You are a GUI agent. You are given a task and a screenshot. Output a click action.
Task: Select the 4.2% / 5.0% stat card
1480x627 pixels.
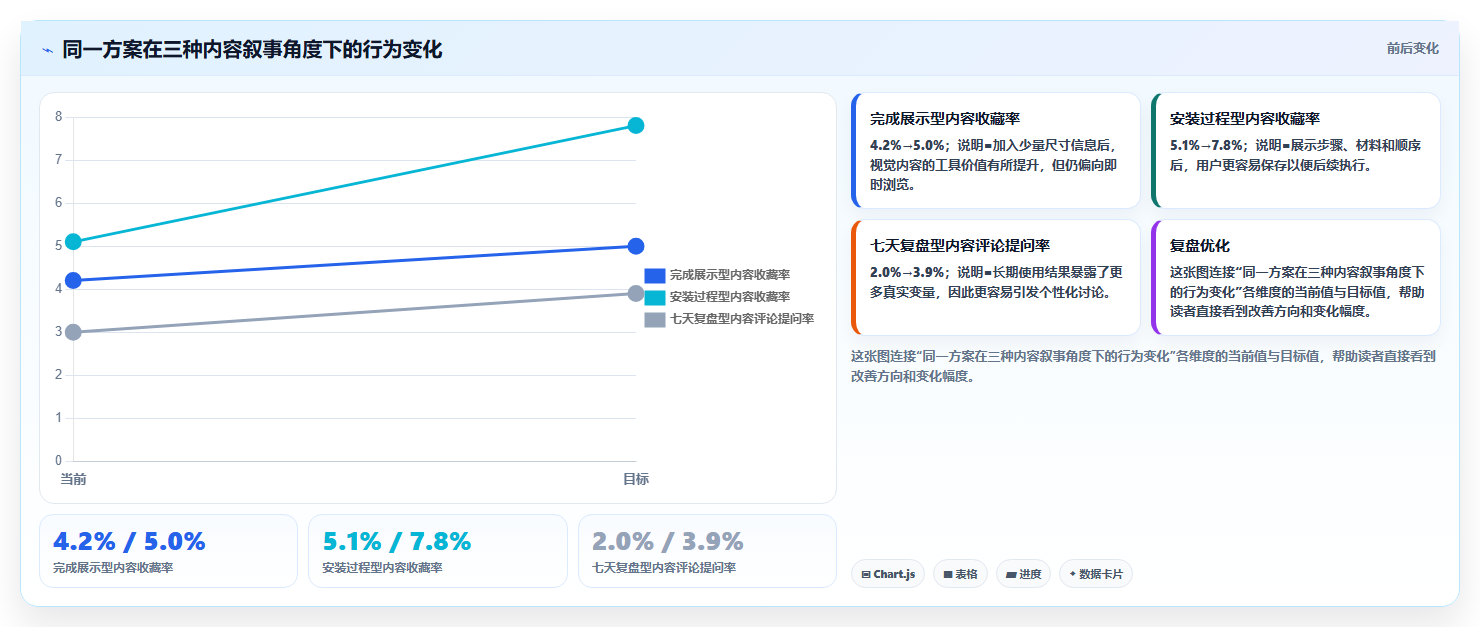click(x=168, y=551)
